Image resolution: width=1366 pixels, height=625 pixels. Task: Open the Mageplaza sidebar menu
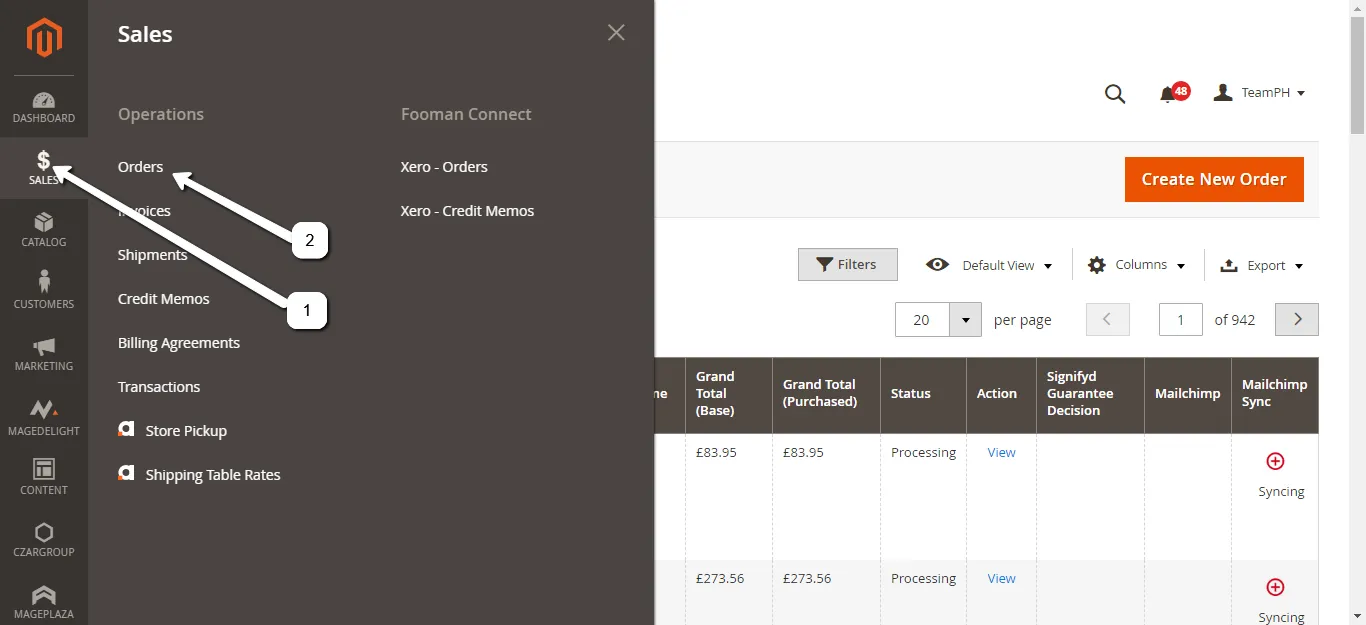(44, 602)
